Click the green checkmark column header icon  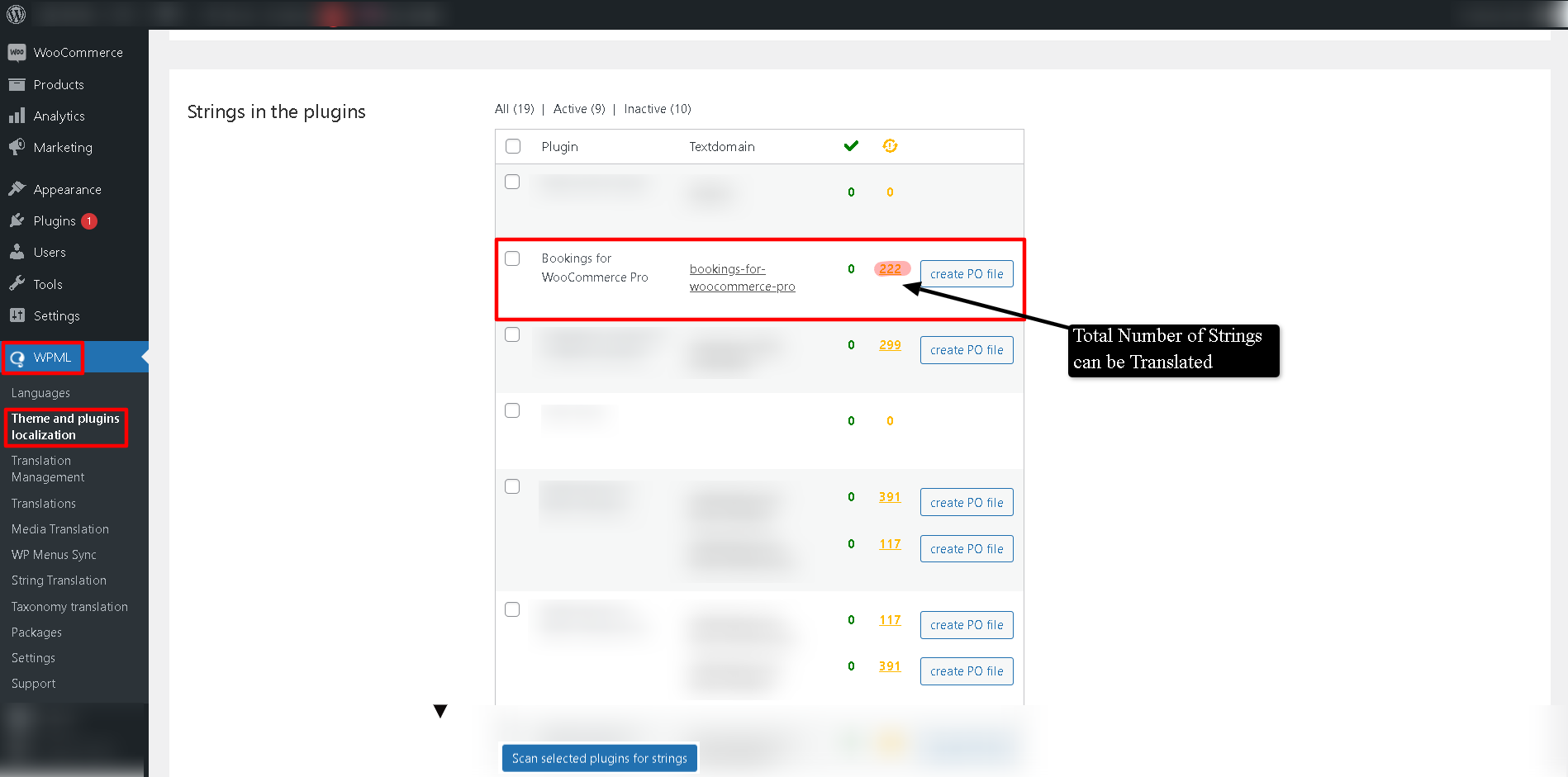851,146
